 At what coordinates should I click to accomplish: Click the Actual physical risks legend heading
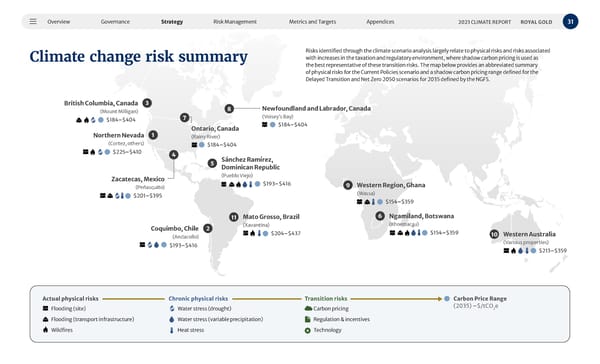70,299
